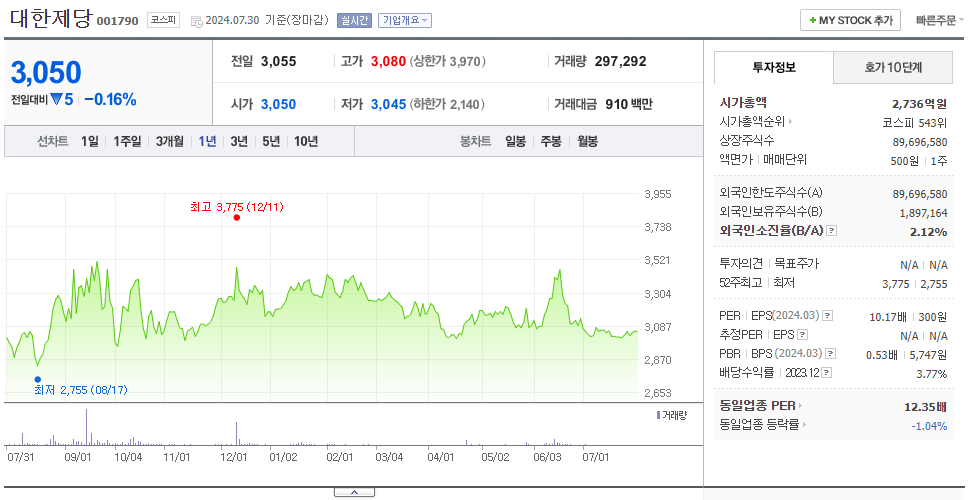Click the help icon next to 외국인소진율(B/A)

(832, 231)
